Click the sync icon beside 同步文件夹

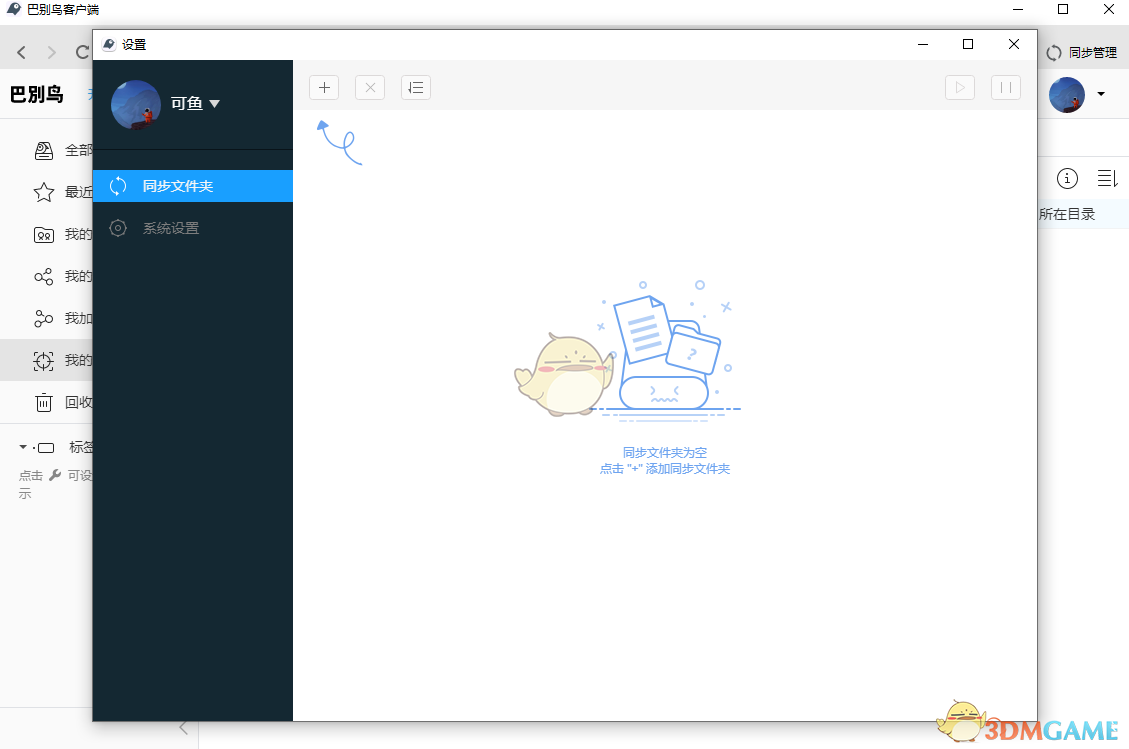pos(118,186)
